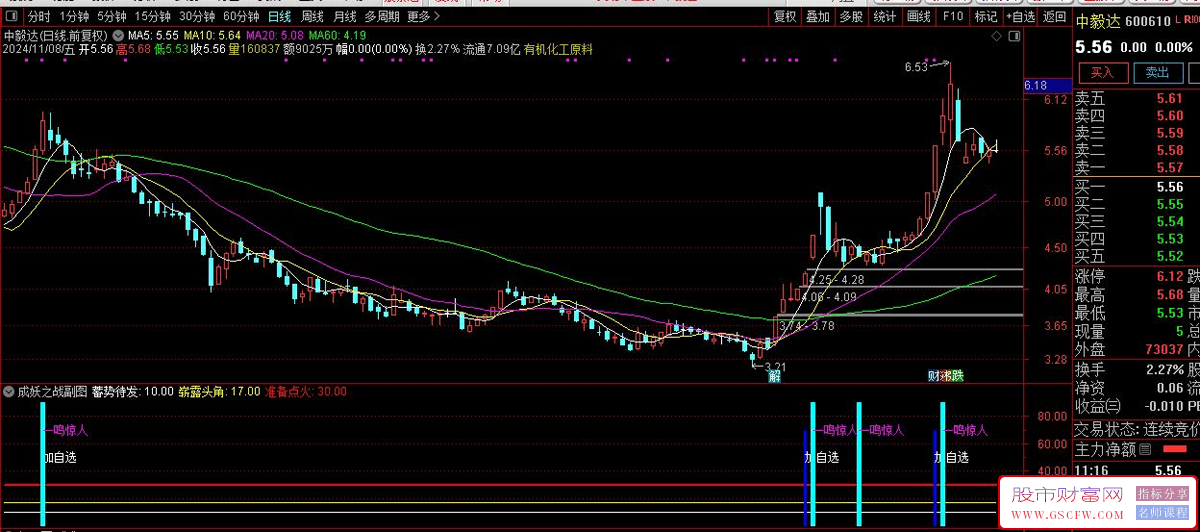Click the 6.53 high price annotation

pyautogui.click(x=915, y=67)
